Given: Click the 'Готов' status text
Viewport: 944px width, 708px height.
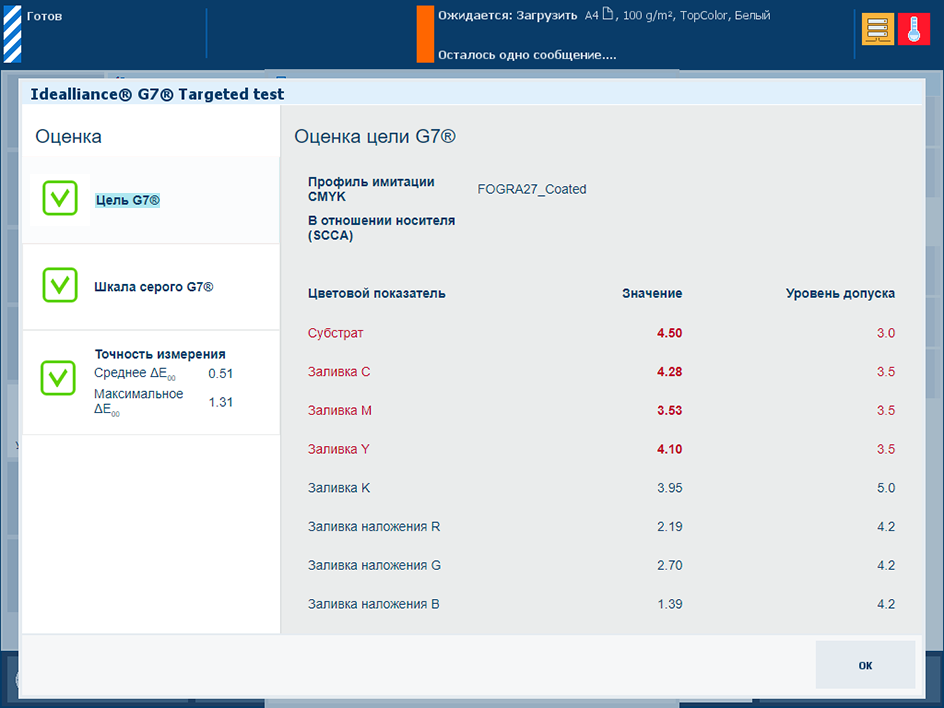Looking at the screenshot, I should pos(44,16).
